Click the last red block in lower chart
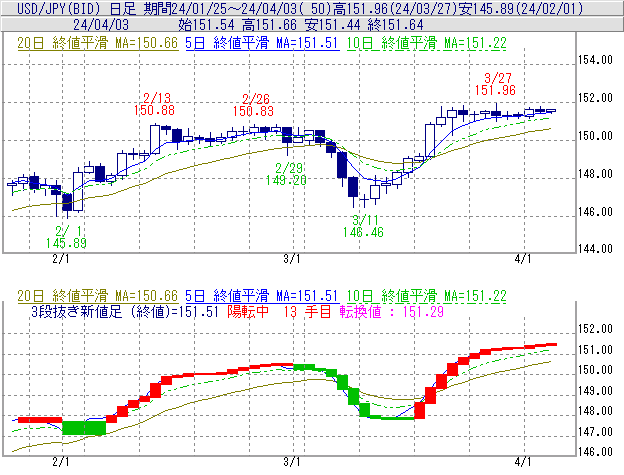 tap(551, 345)
